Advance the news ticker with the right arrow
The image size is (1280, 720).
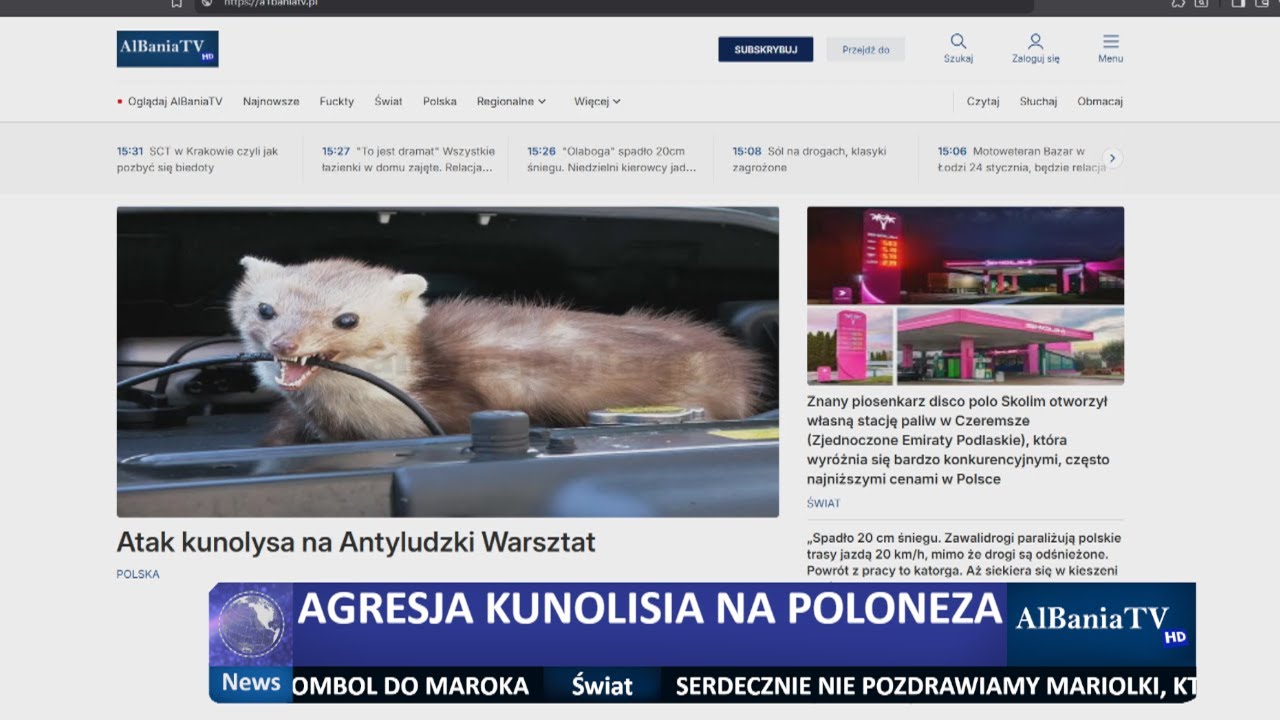[x=1112, y=158]
